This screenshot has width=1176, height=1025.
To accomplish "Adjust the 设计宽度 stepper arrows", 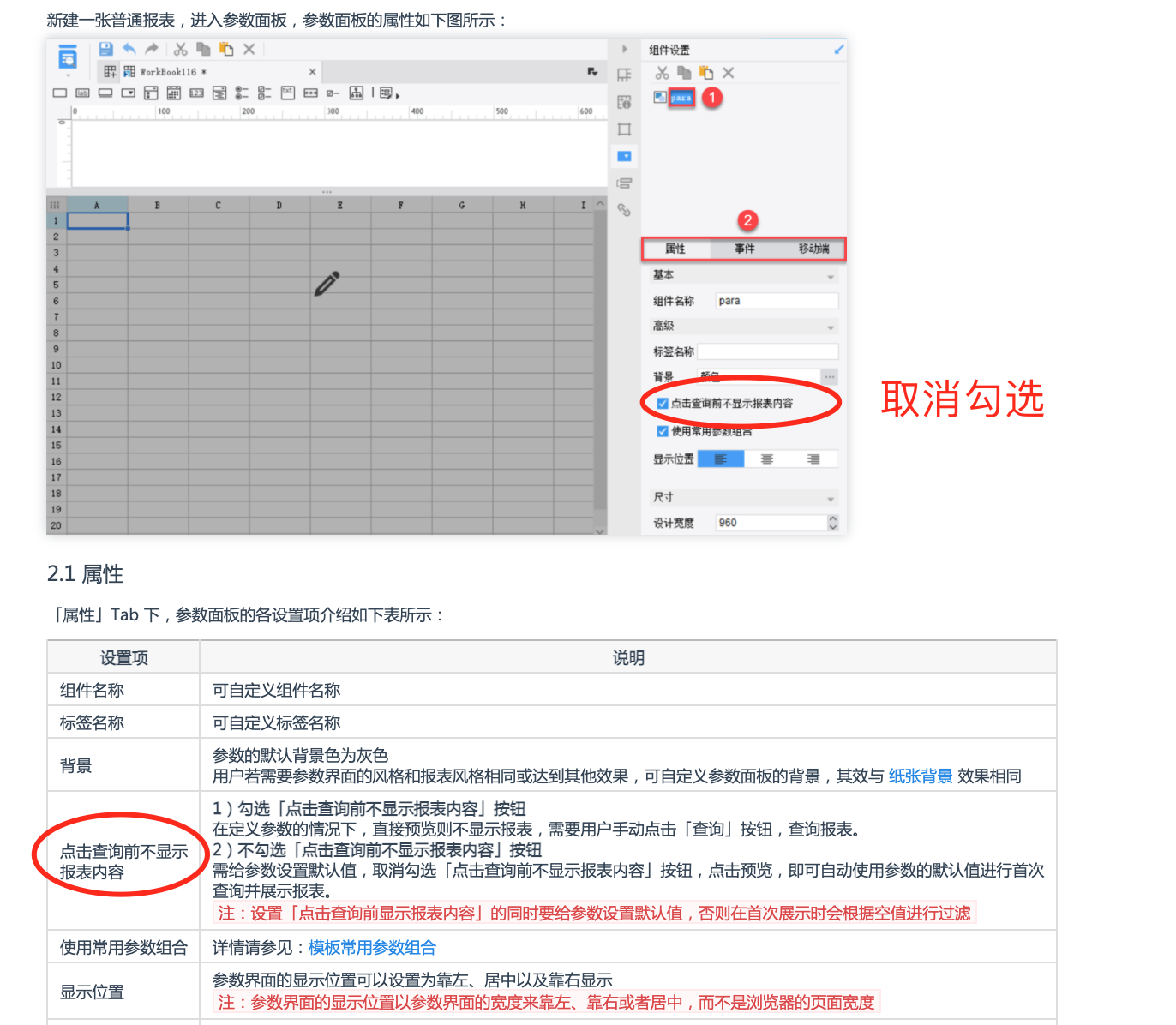I will click(833, 523).
